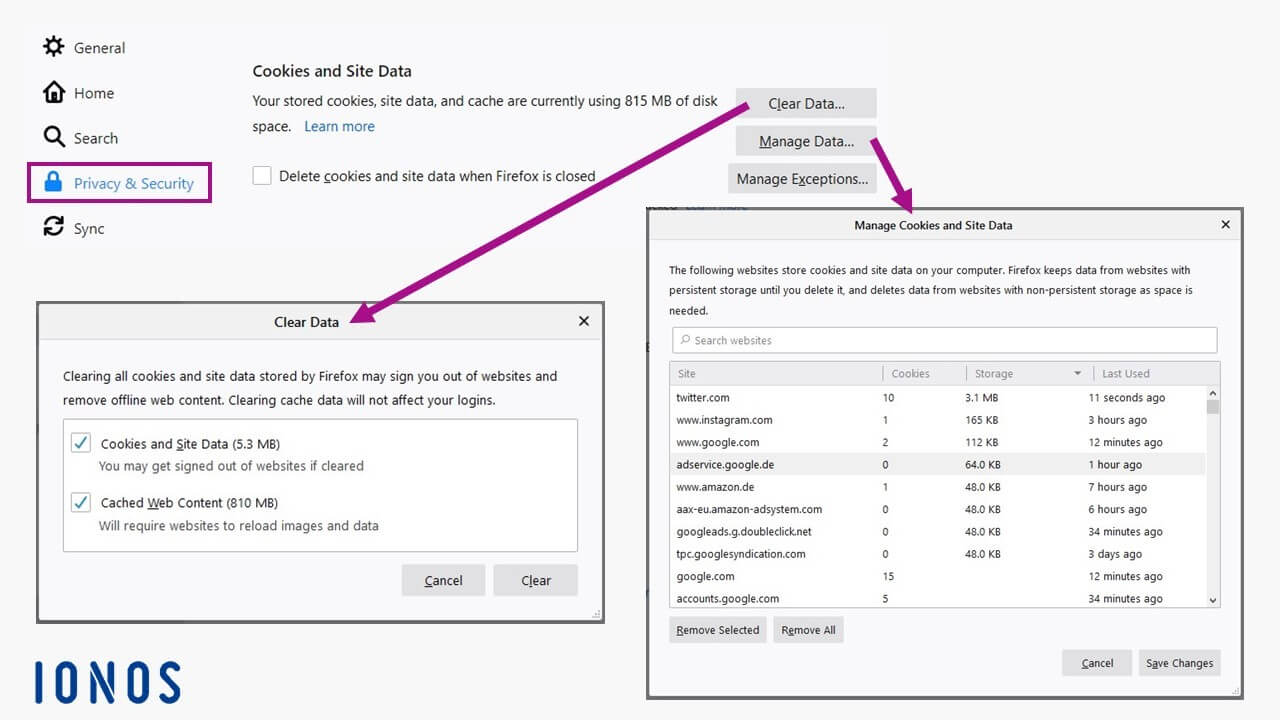Screen dimensions: 1280x720
Task: Click the site list scrollbar down arrow
Action: [x=1213, y=600]
